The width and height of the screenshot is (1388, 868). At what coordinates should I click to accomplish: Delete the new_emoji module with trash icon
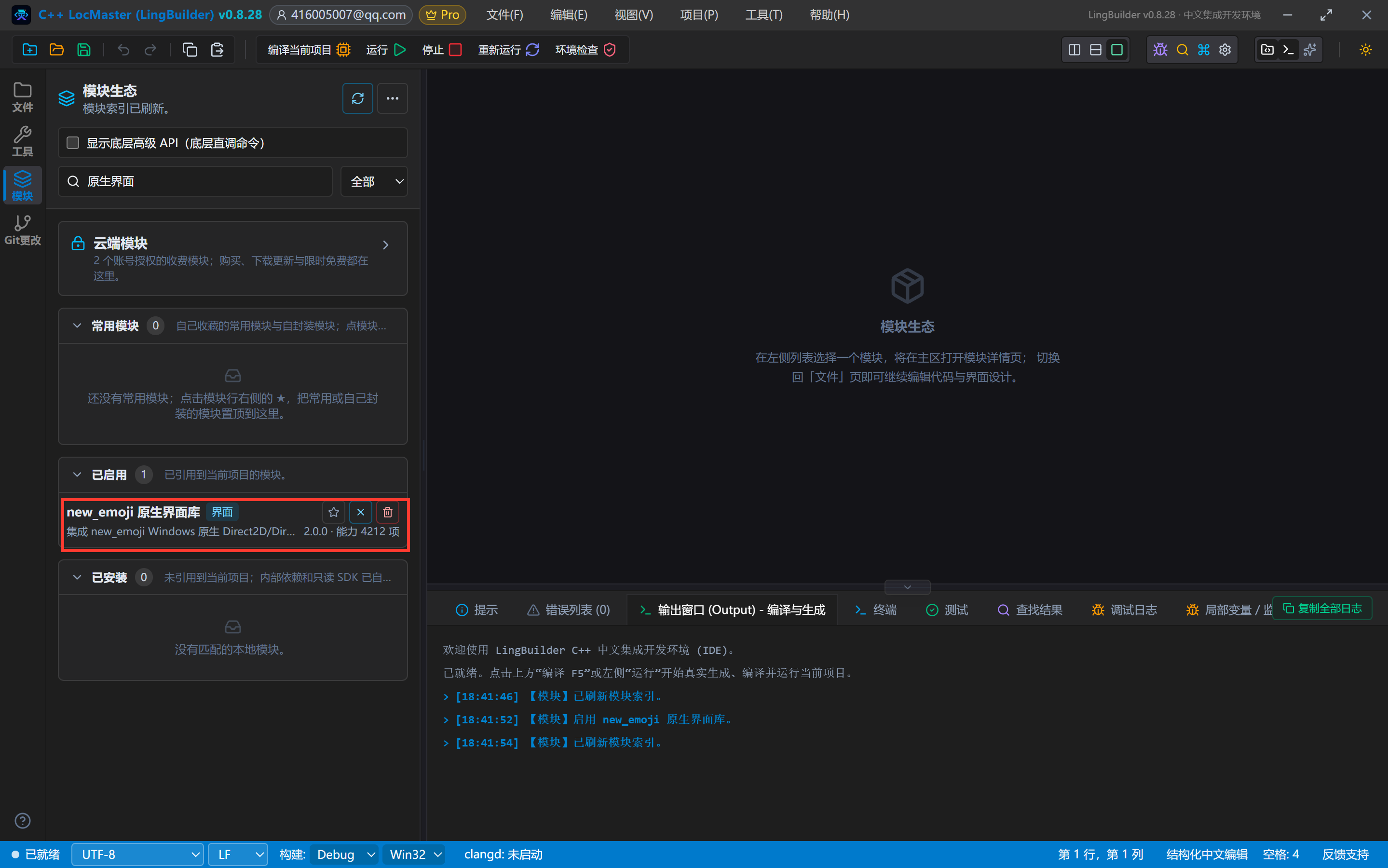(387, 512)
